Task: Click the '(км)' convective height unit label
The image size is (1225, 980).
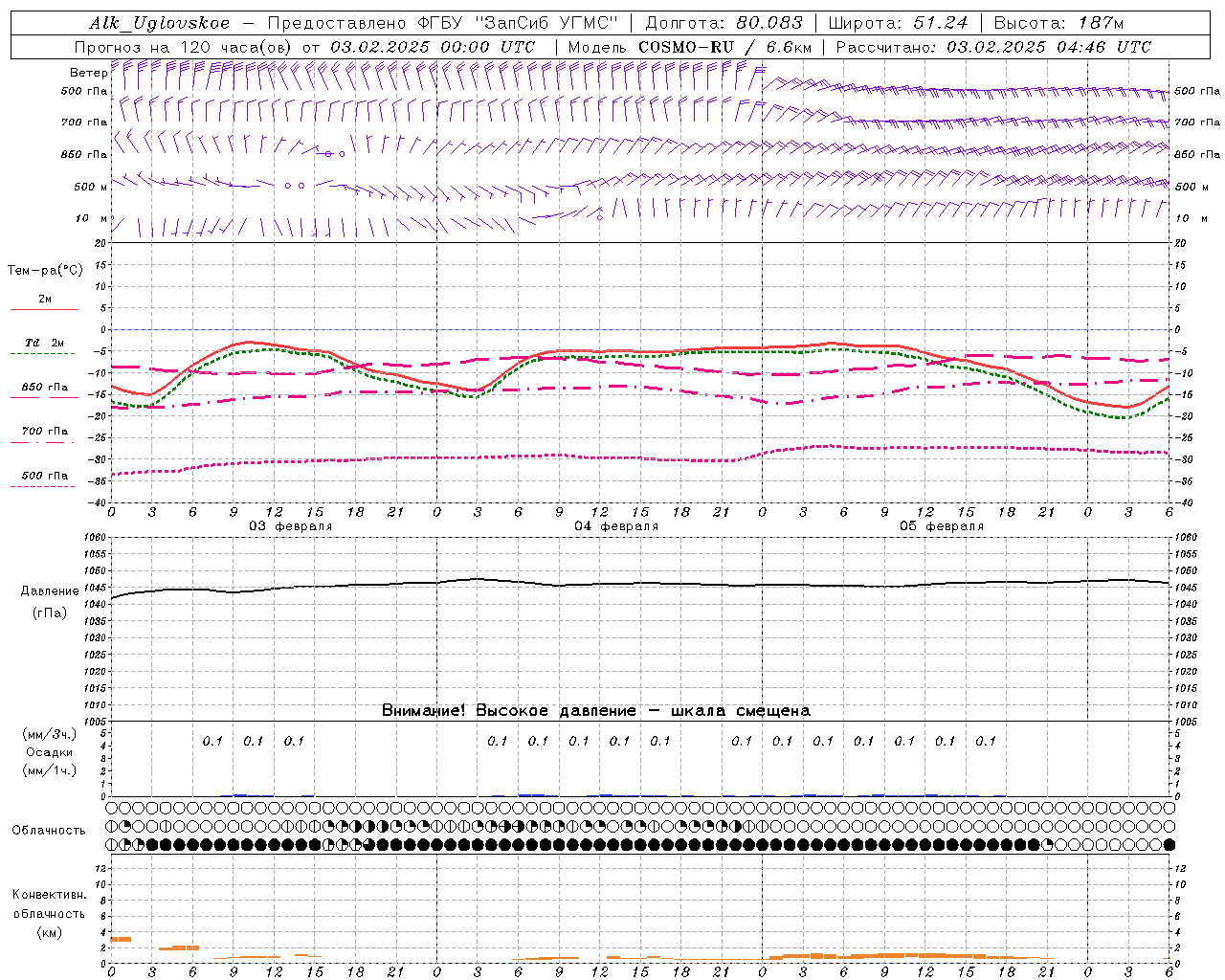Action: 49,932
